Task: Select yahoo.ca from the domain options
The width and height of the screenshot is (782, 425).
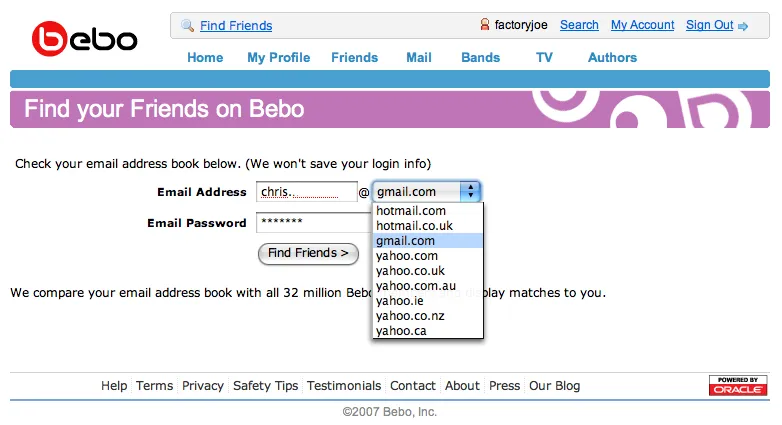Action: 401,331
